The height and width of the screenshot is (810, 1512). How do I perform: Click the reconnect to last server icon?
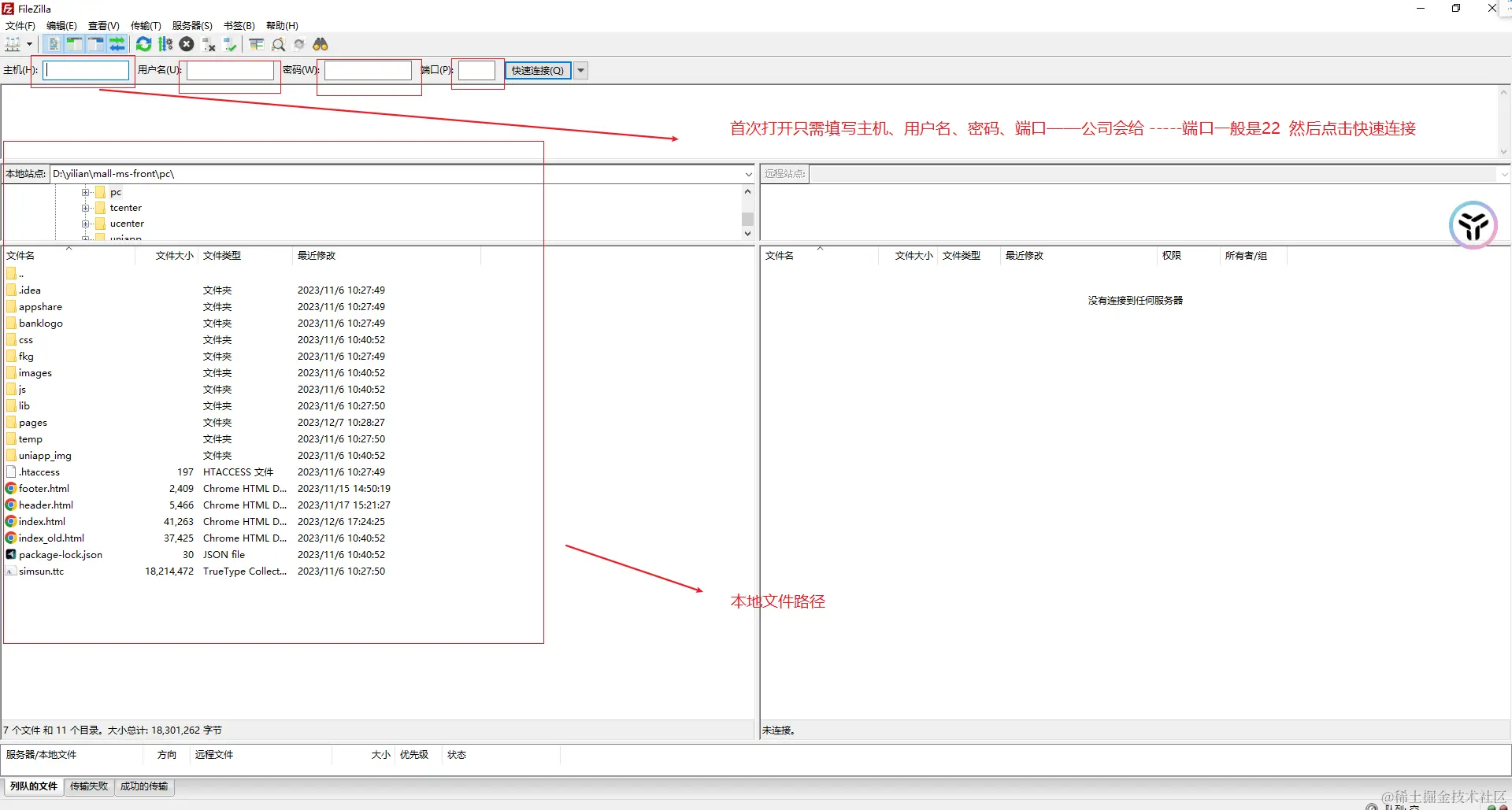tap(230, 44)
